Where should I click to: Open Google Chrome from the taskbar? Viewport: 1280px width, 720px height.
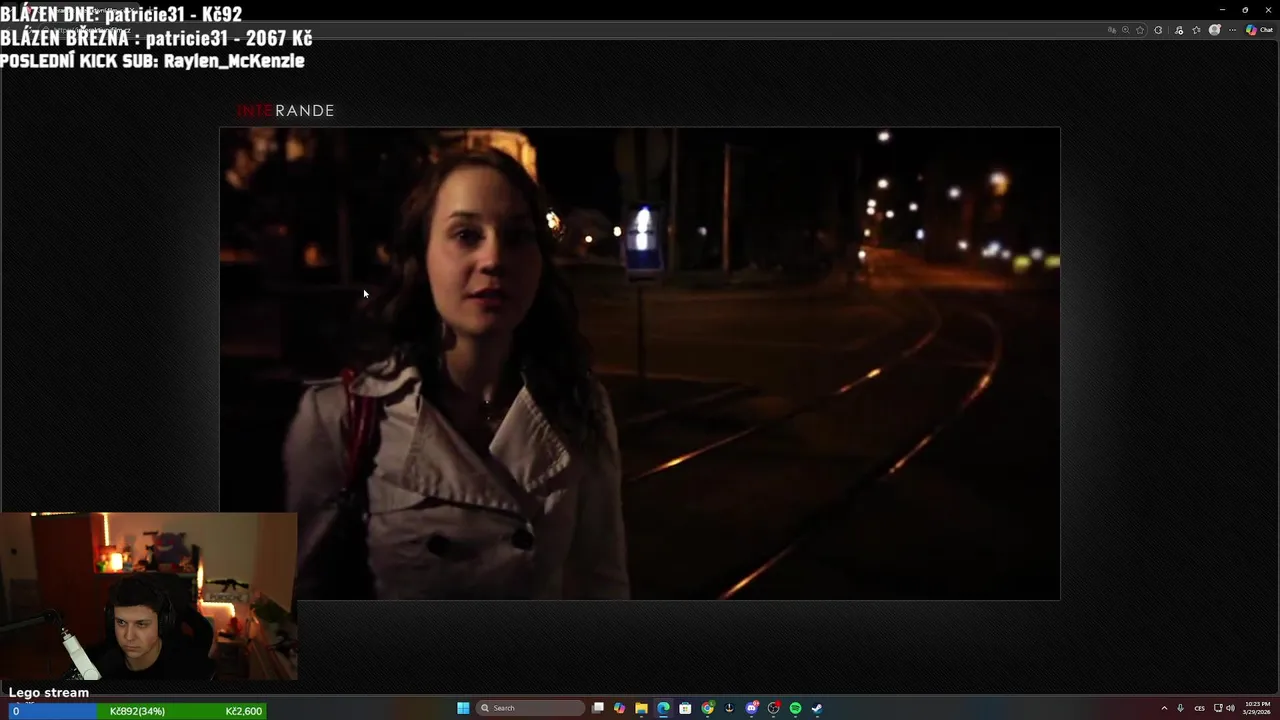tap(707, 708)
